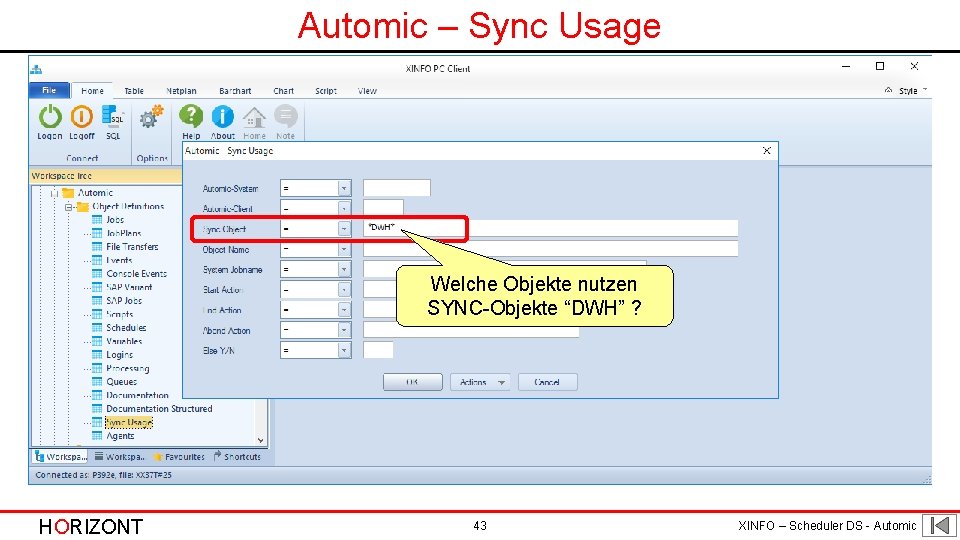Click the workspace tree scroll down arrow
Screen dimensions: 960x540
tap(261, 440)
